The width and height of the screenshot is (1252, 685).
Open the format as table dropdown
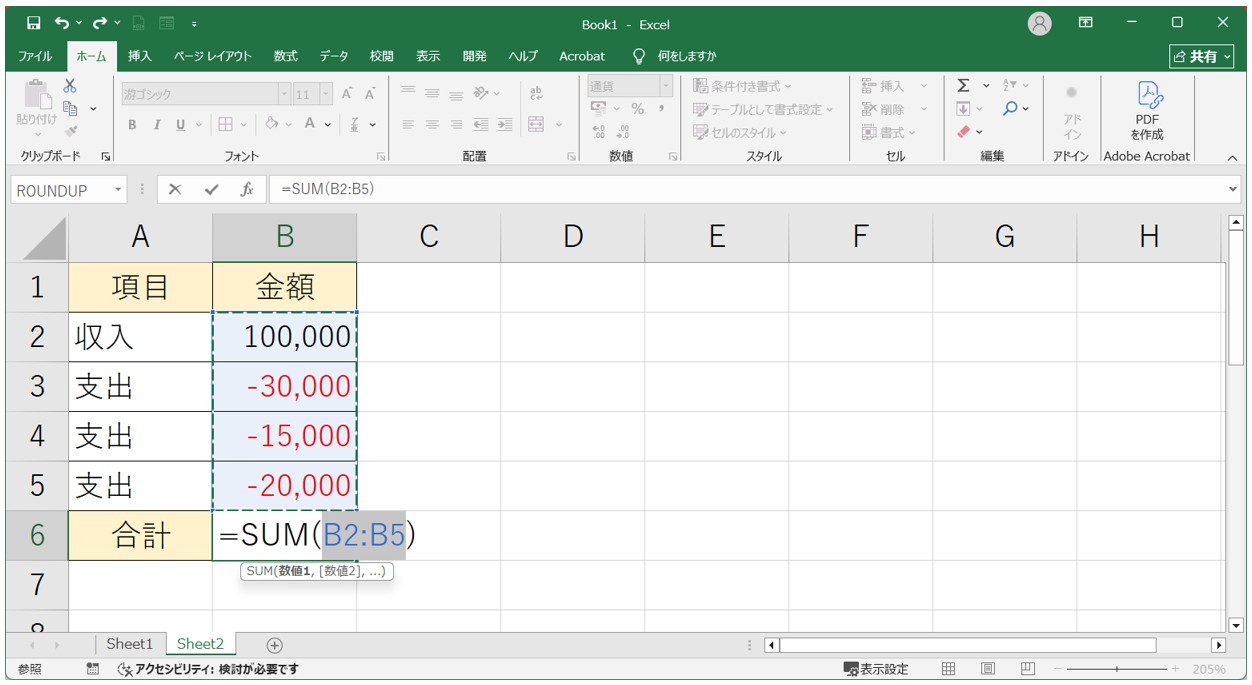(x=763, y=109)
